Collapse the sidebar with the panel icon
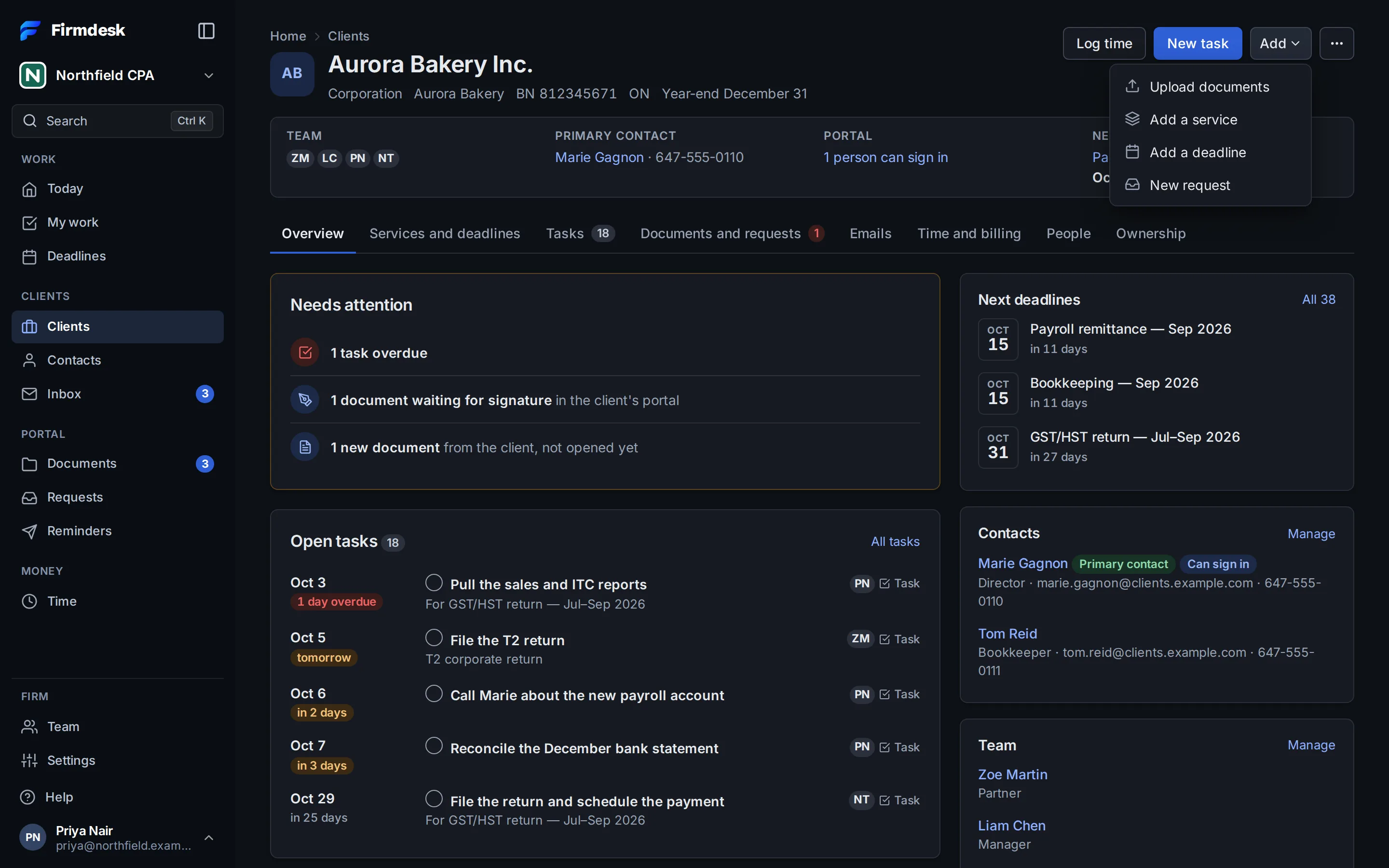Viewport: 1389px width, 868px height. [206, 30]
